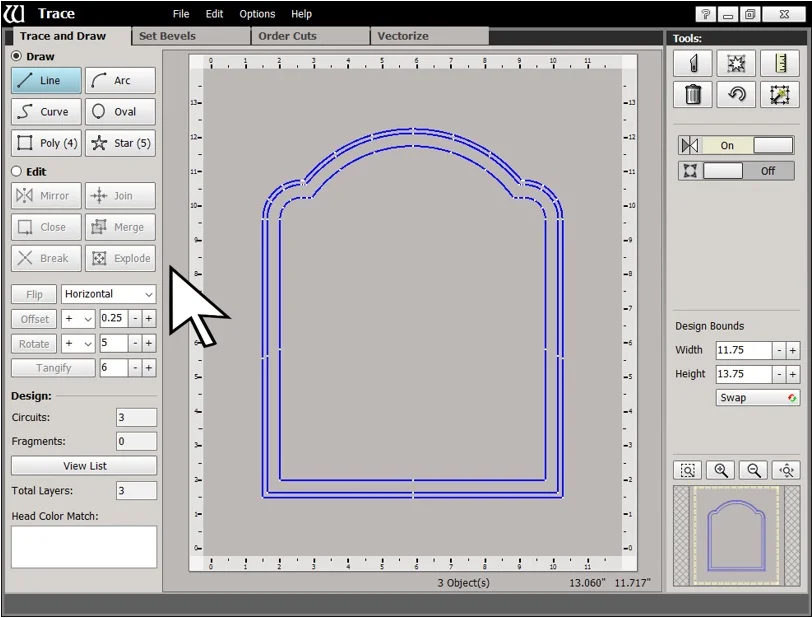Decrease the Rotate value with minus
This screenshot has height=618, width=812.
coord(135,343)
